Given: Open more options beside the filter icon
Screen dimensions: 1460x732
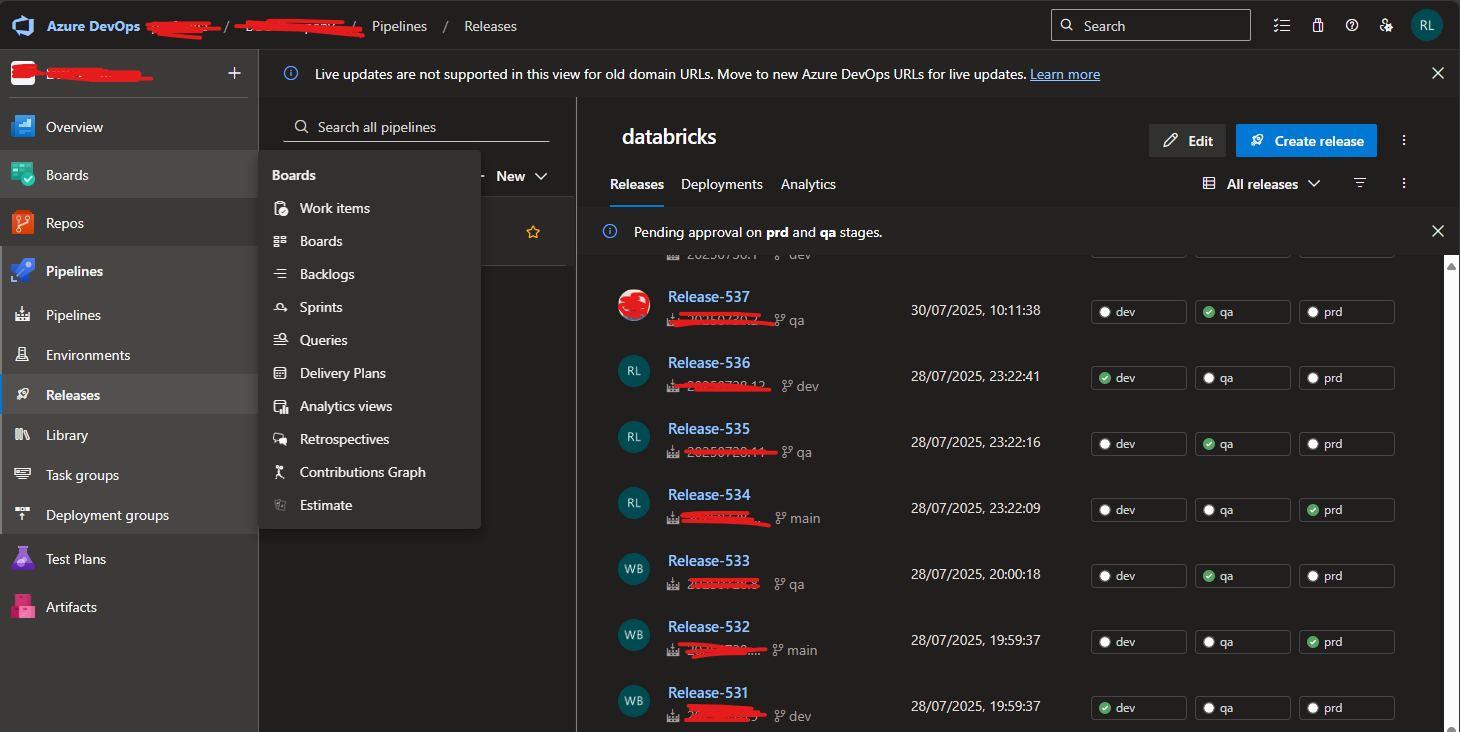Looking at the screenshot, I should click(1404, 184).
